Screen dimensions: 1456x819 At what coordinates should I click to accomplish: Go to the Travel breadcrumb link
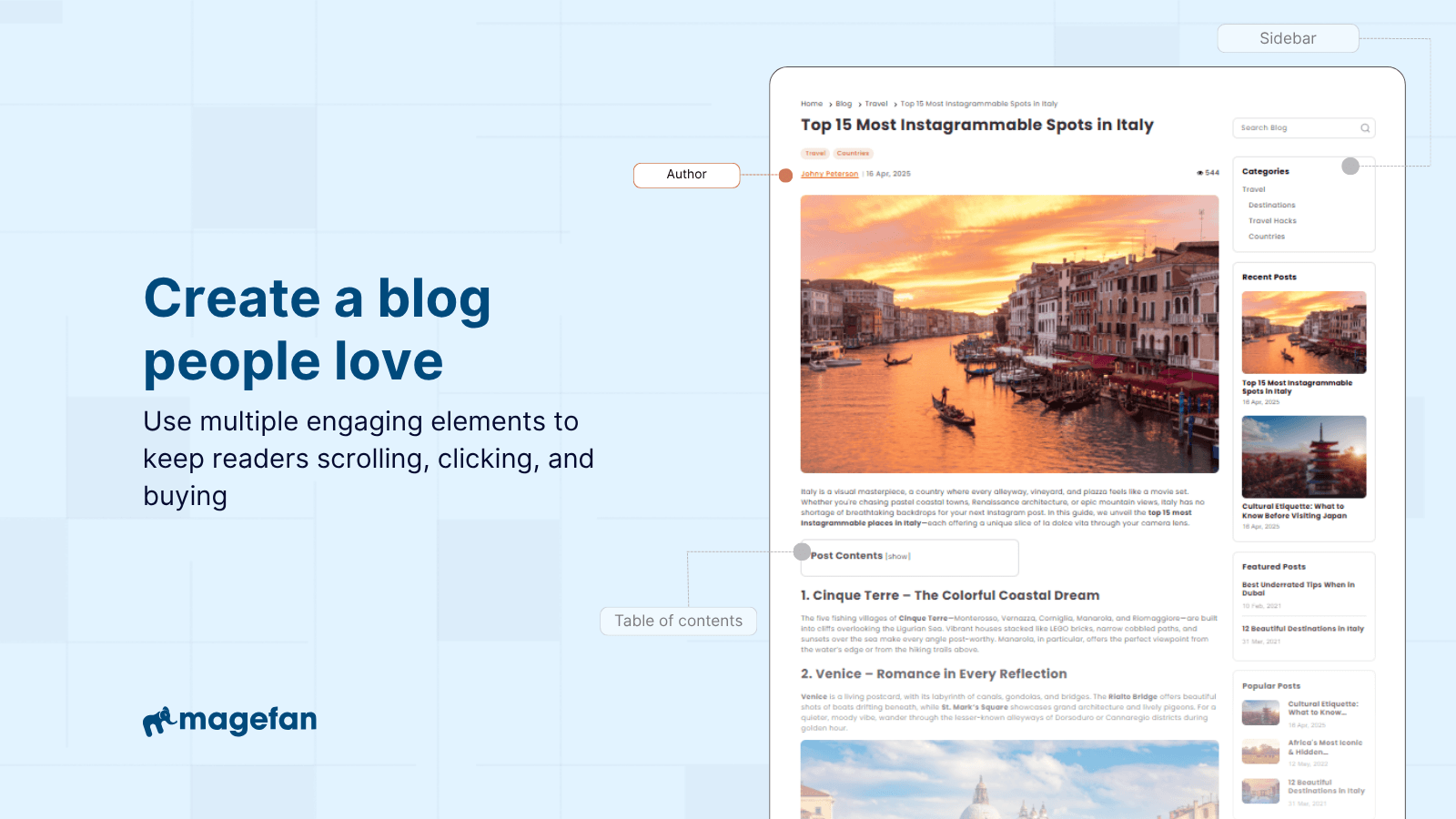coord(876,104)
